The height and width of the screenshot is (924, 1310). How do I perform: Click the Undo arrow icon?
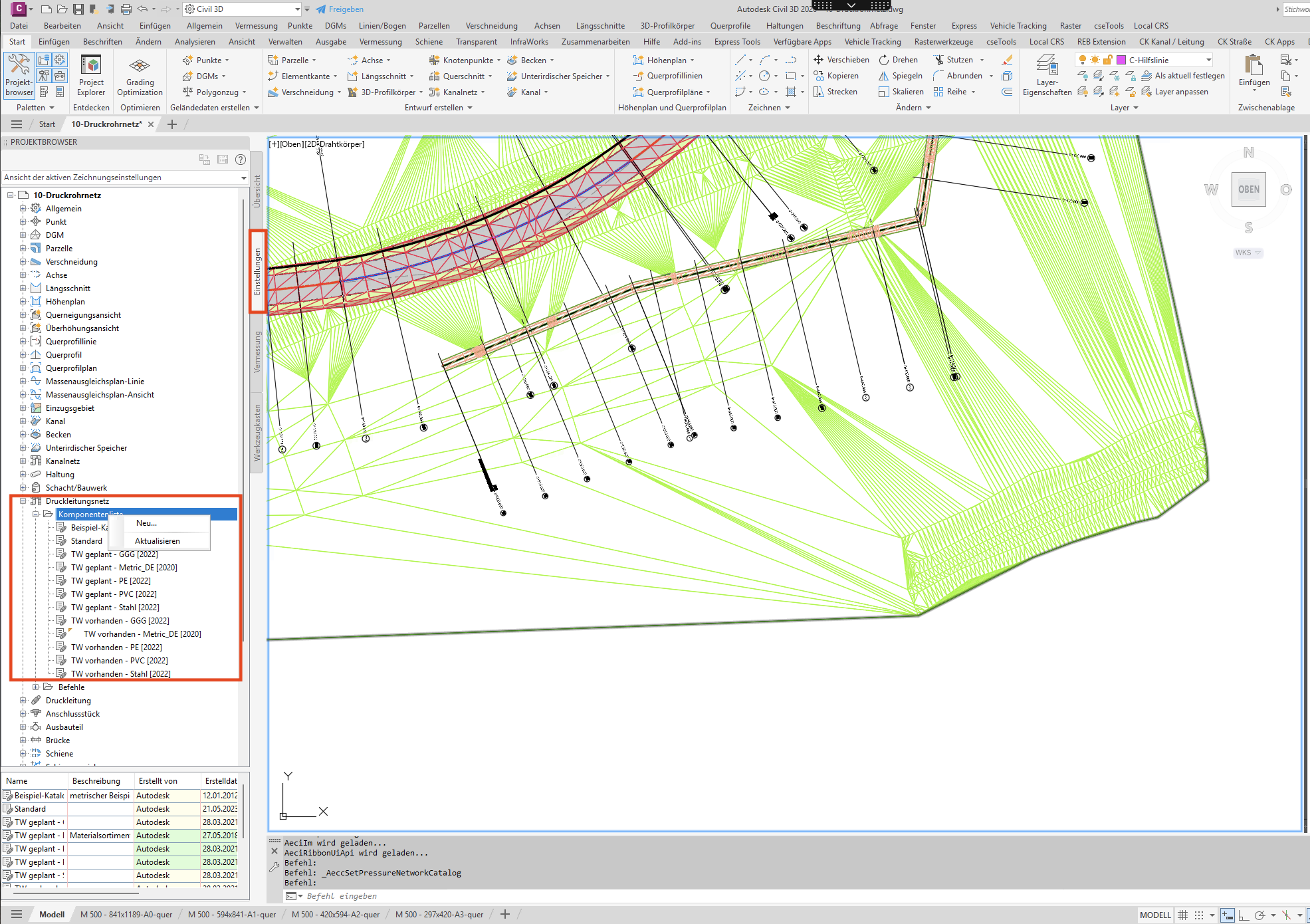click(142, 9)
